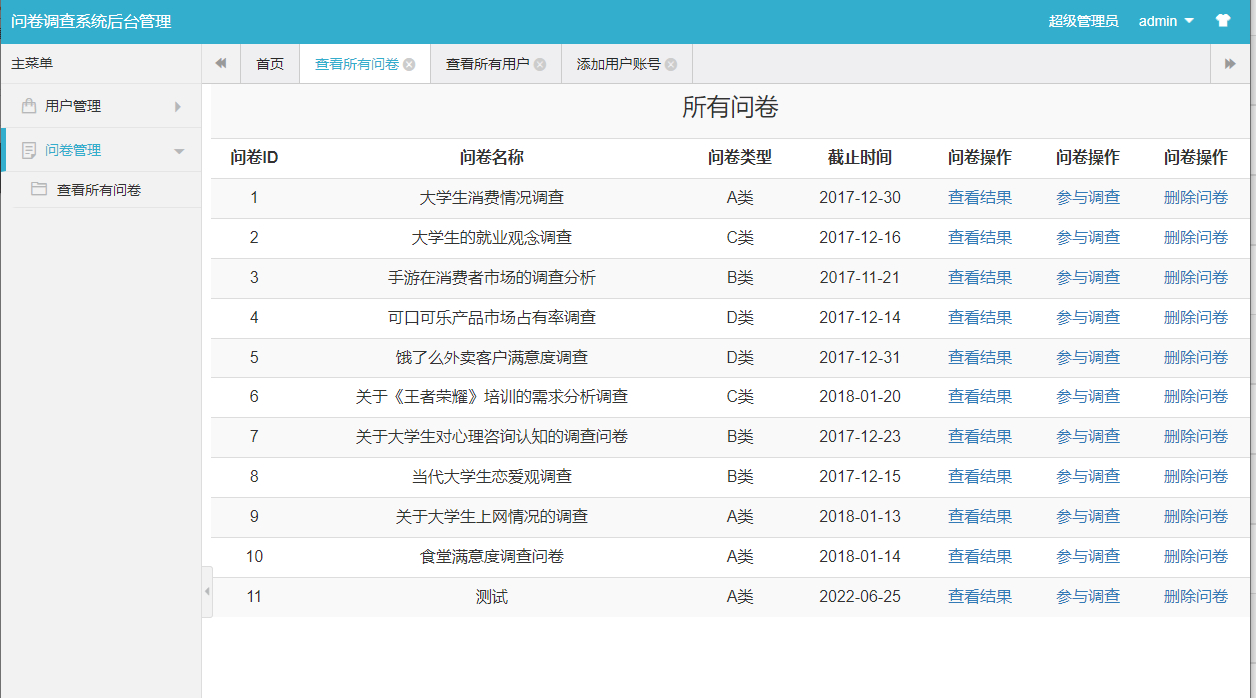The height and width of the screenshot is (698, 1256).
Task: Open 查看所有问卷 in the sidebar
Action: coord(99,190)
